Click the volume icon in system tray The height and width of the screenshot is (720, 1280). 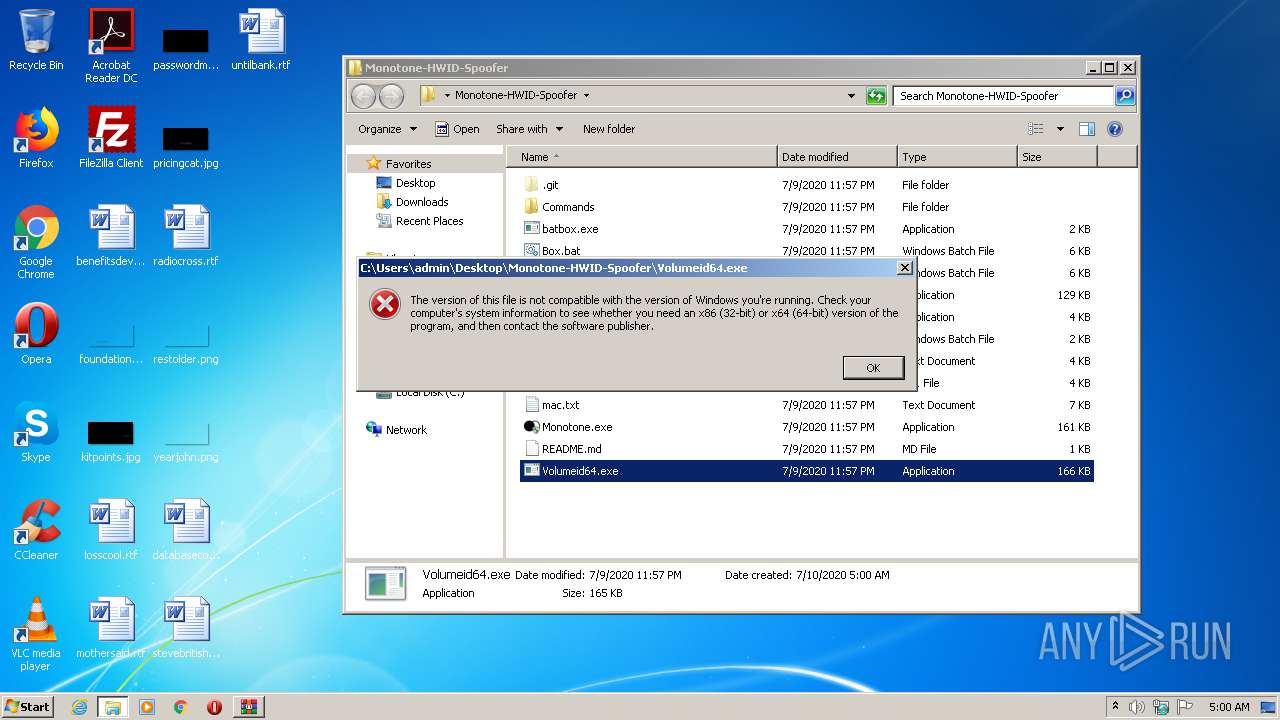pos(1137,707)
